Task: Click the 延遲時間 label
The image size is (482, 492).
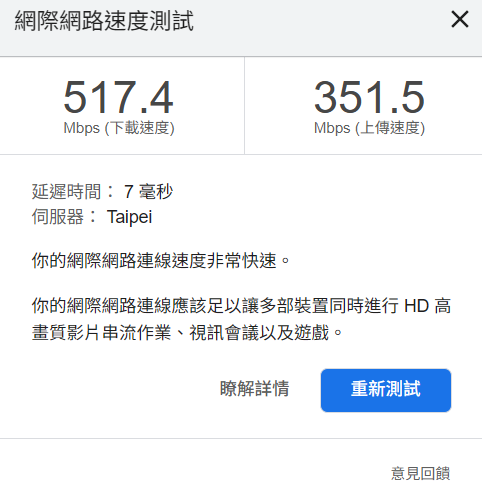Action: (x=66, y=192)
